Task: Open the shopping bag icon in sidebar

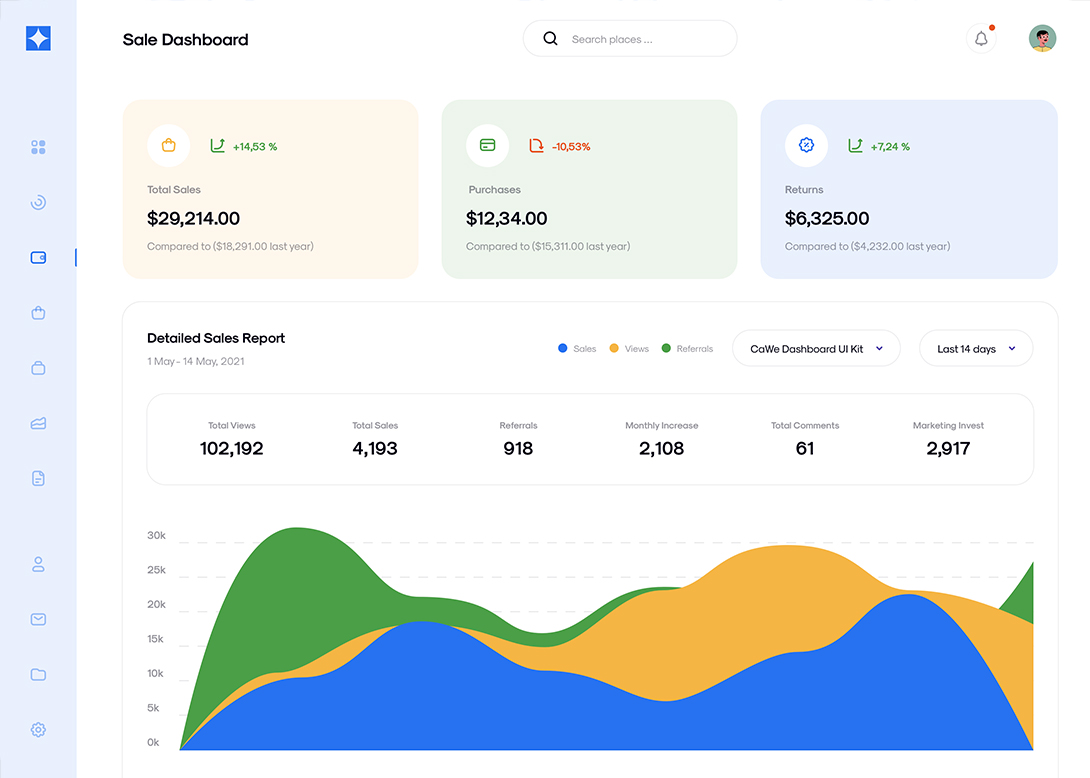Action: [38, 313]
